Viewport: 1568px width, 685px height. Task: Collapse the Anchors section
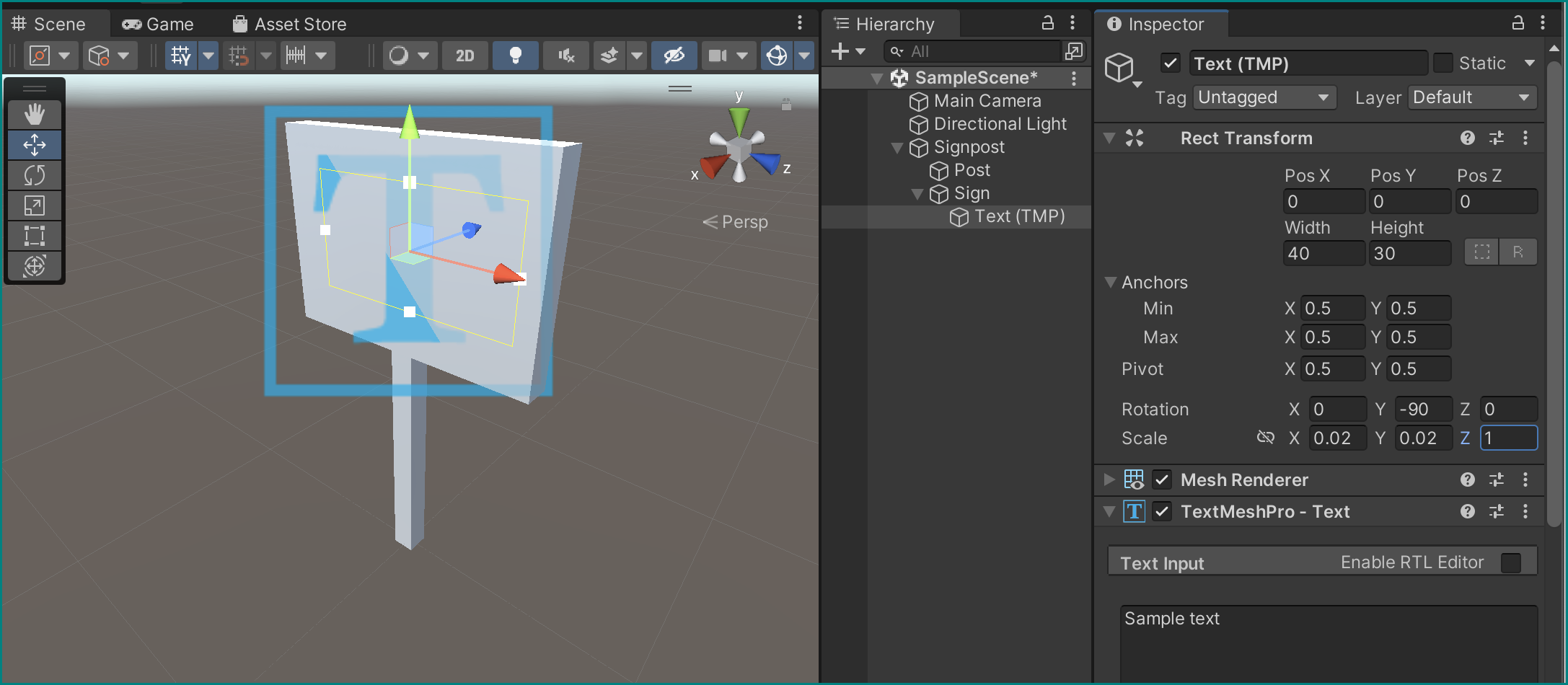1111,283
